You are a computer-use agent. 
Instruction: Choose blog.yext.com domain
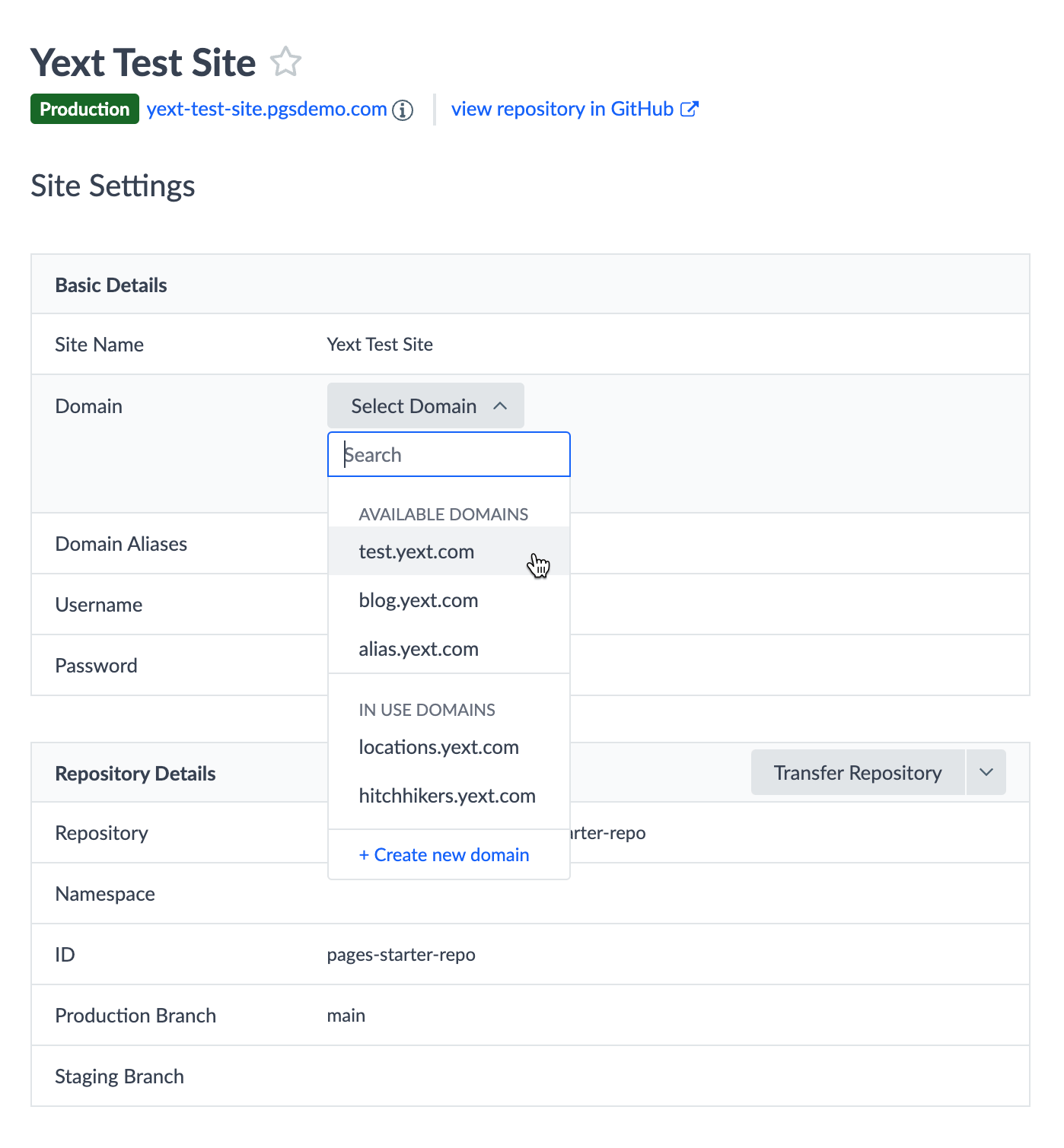449,599
